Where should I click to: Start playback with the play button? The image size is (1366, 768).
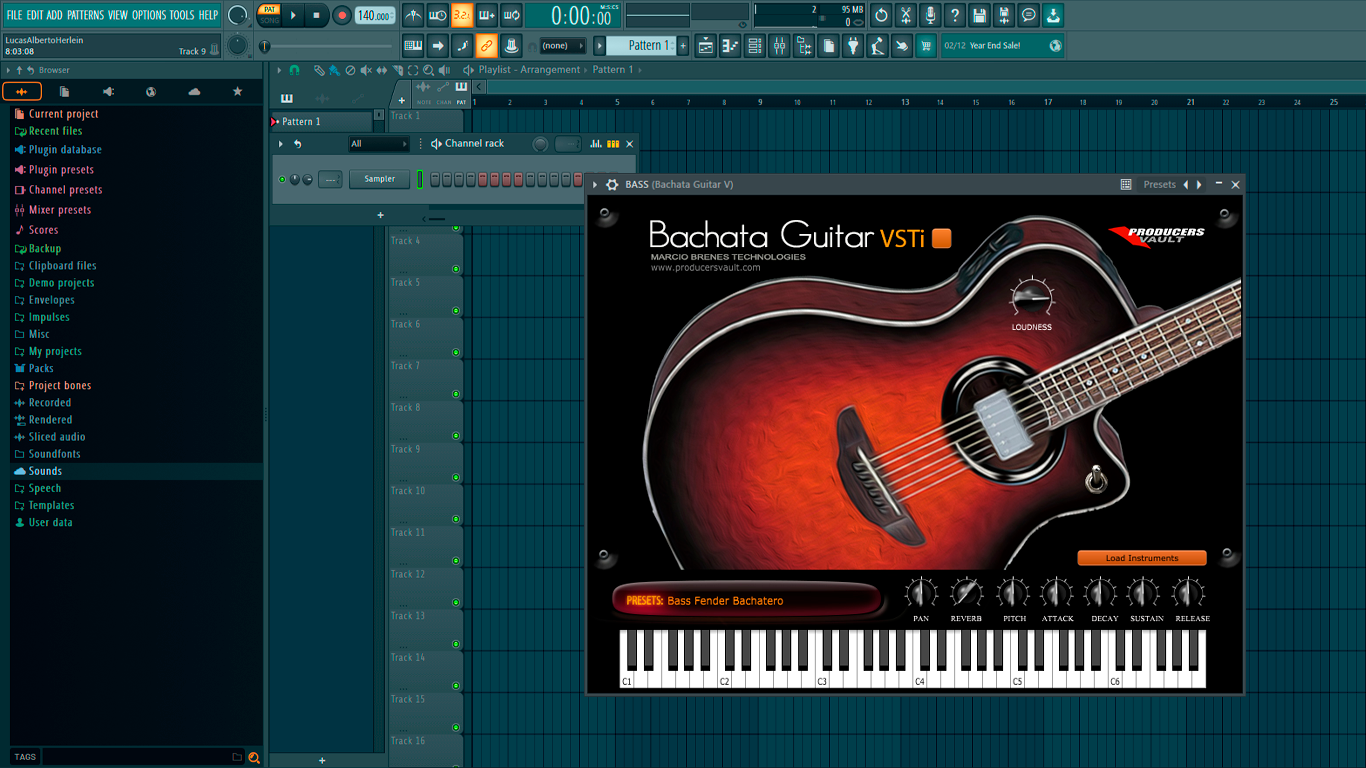[293, 15]
